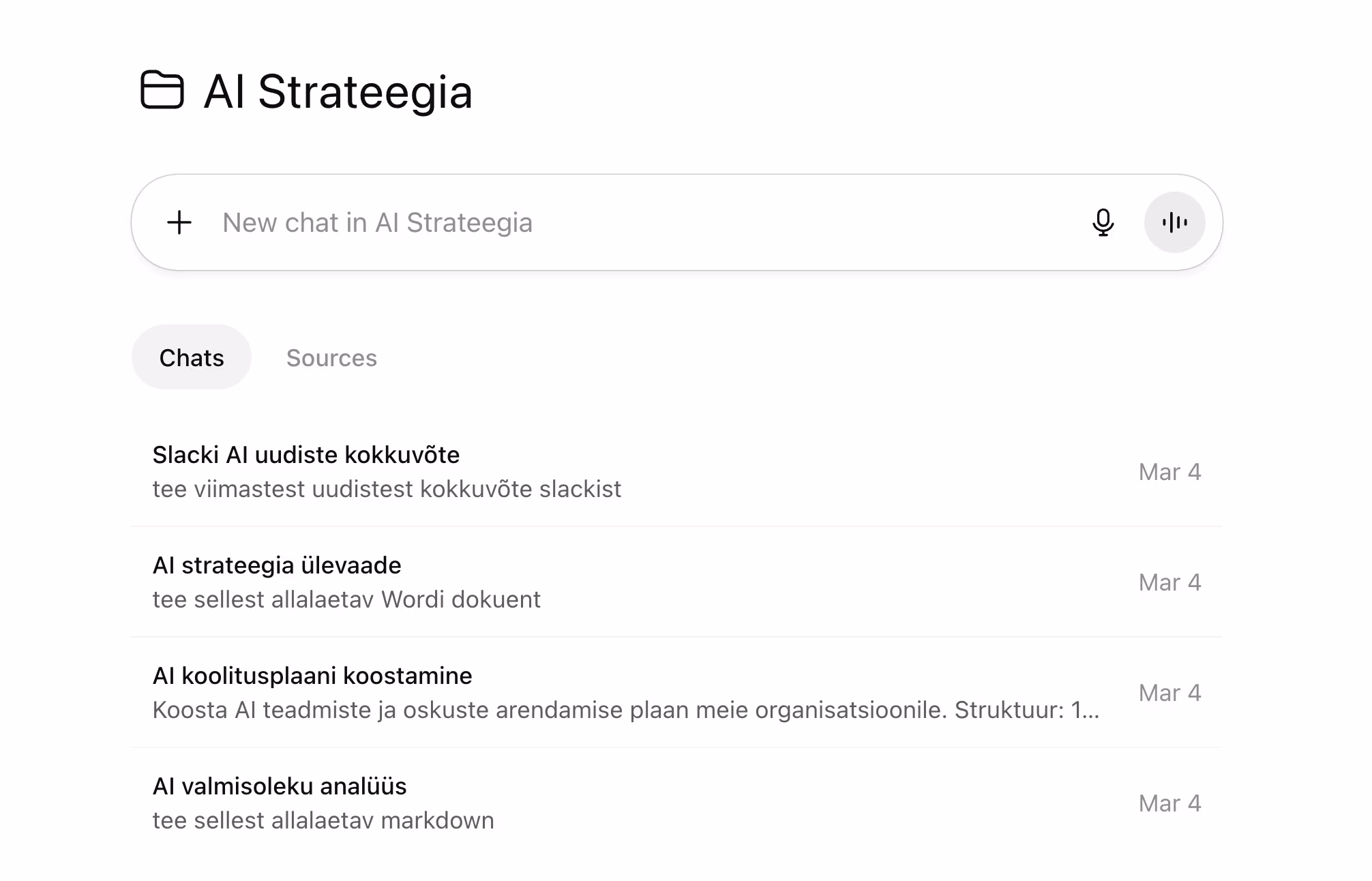Click the plus icon to add attachments
Viewport: 1372px width, 881px height.
click(x=179, y=222)
